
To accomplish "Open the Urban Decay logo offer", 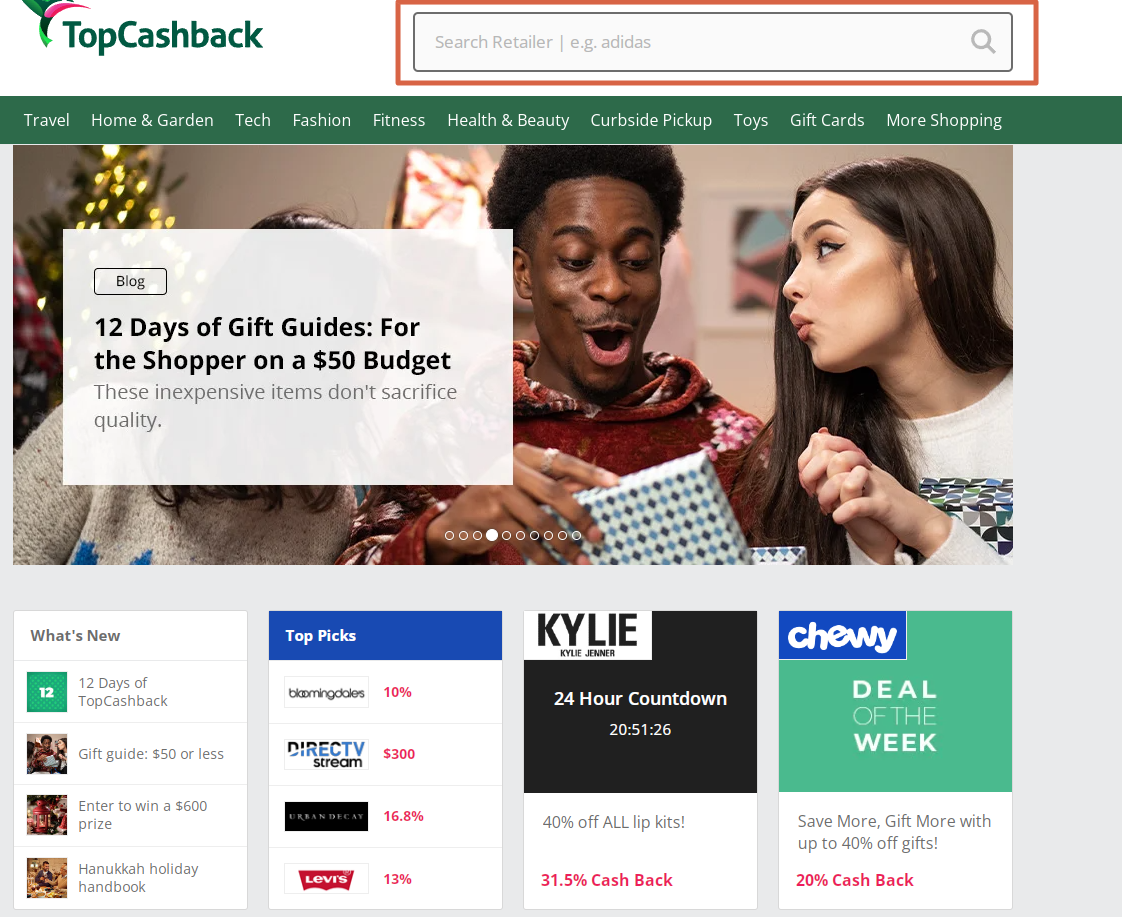I will 326,816.
